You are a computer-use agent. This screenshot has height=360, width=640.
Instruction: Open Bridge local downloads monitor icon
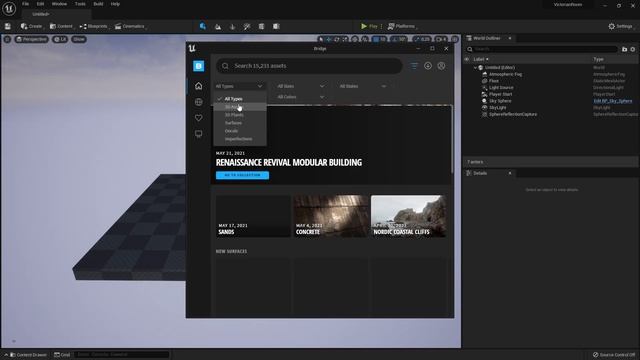coord(198,134)
